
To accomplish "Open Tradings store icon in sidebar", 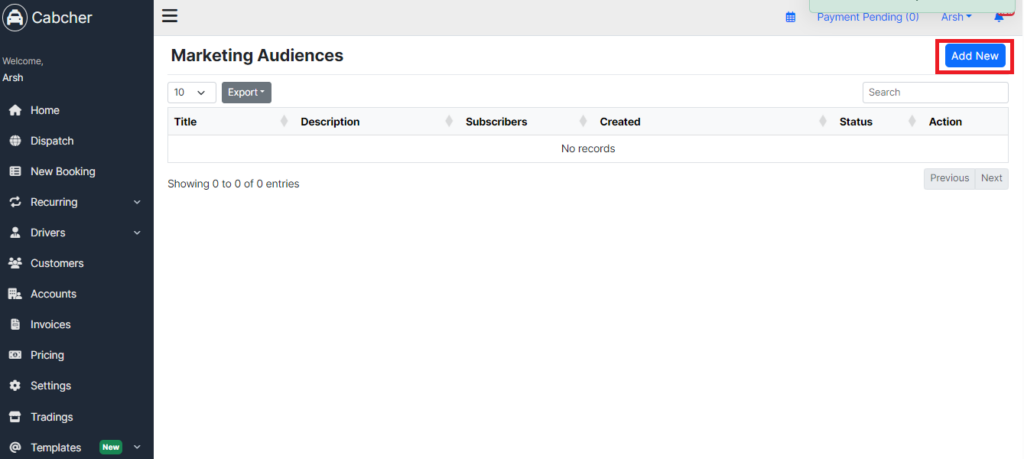I will [x=15, y=417].
